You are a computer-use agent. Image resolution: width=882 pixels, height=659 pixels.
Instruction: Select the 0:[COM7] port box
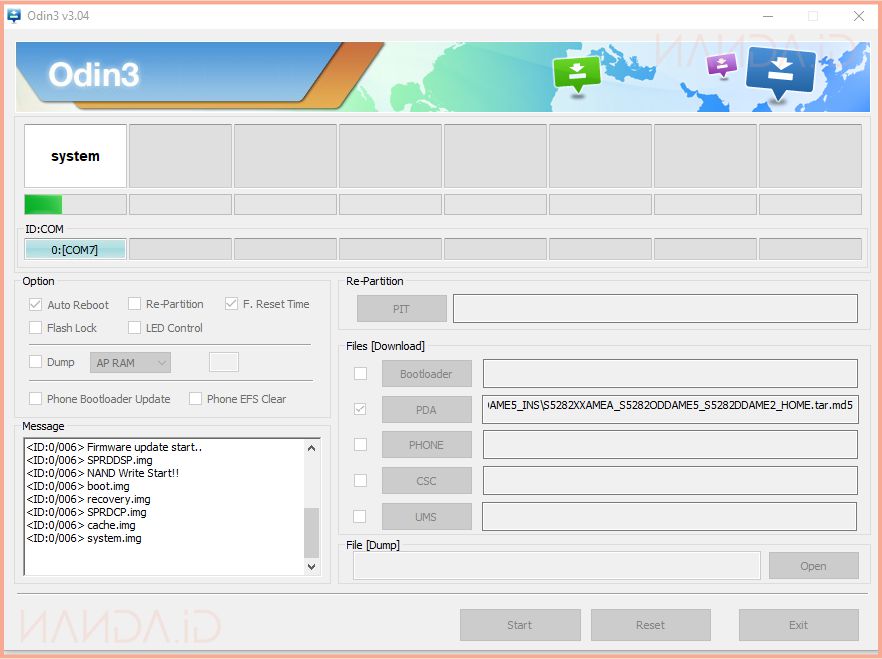(x=75, y=249)
